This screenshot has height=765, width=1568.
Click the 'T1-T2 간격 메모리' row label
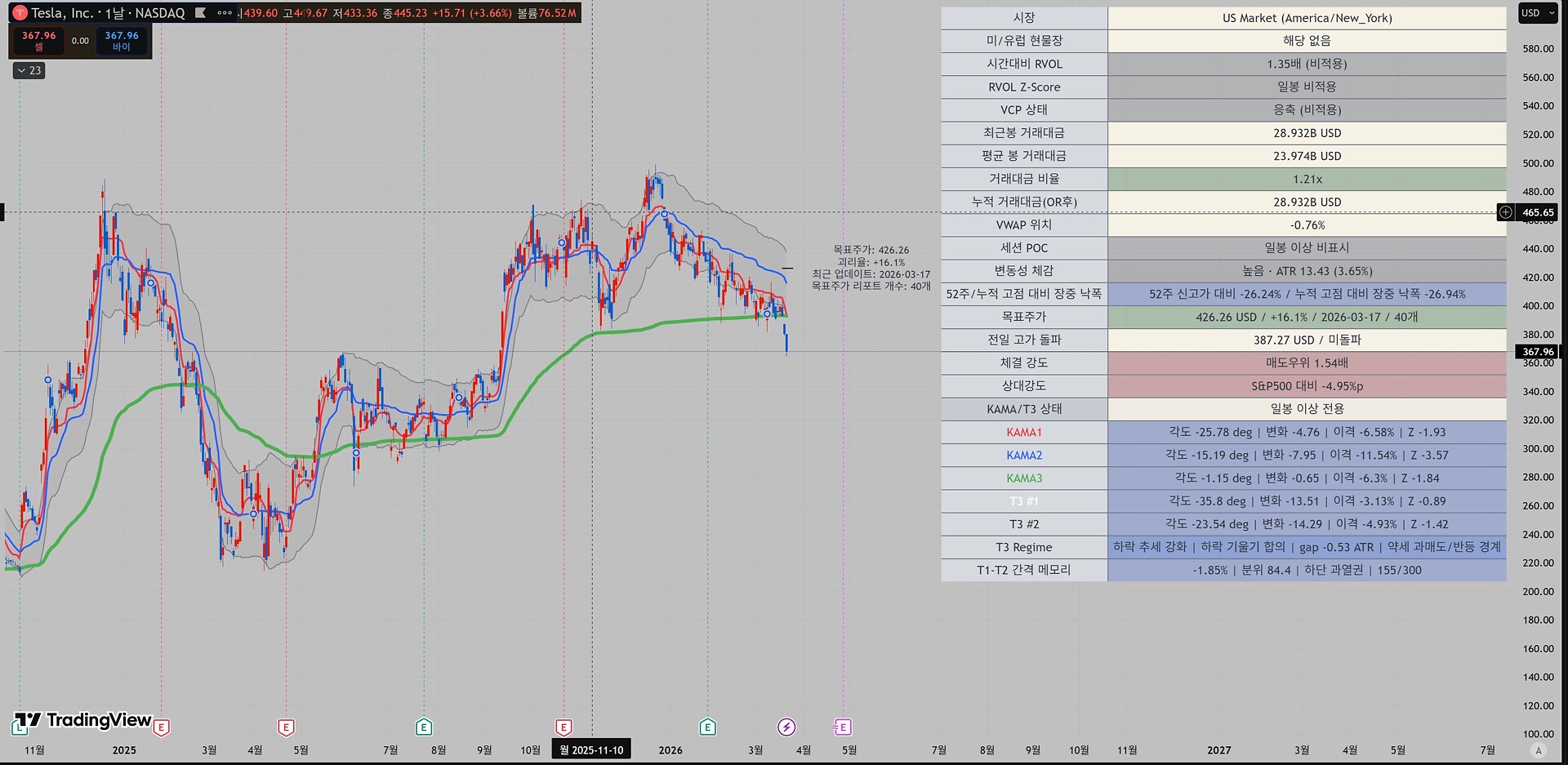1024,570
